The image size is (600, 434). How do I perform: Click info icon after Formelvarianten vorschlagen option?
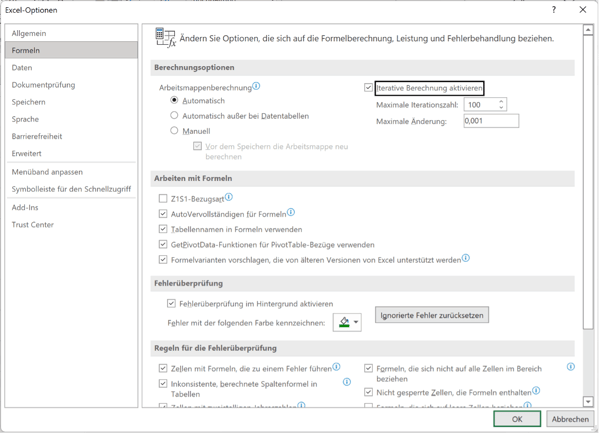coord(466,258)
